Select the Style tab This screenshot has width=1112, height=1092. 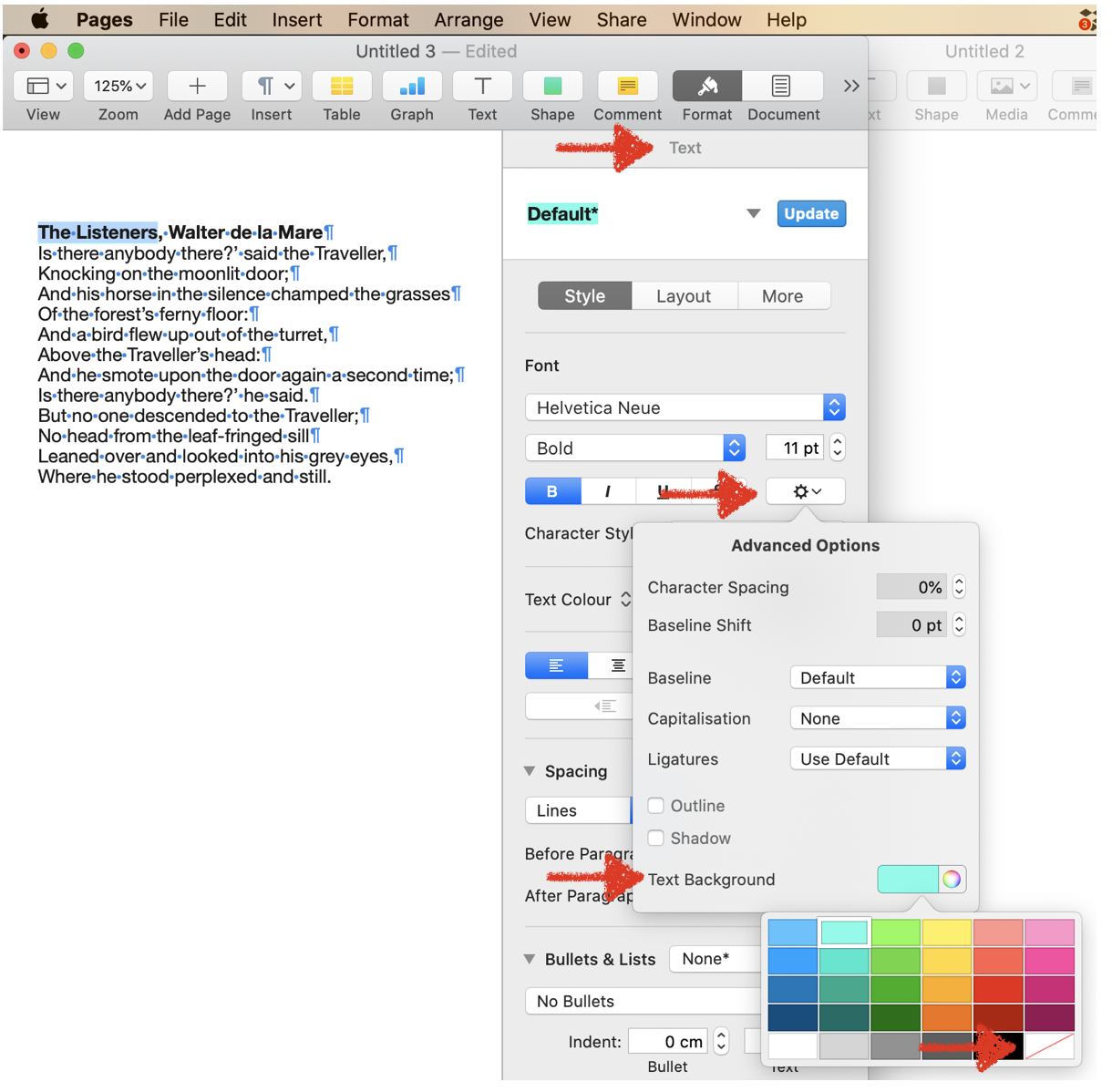pos(584,296)
